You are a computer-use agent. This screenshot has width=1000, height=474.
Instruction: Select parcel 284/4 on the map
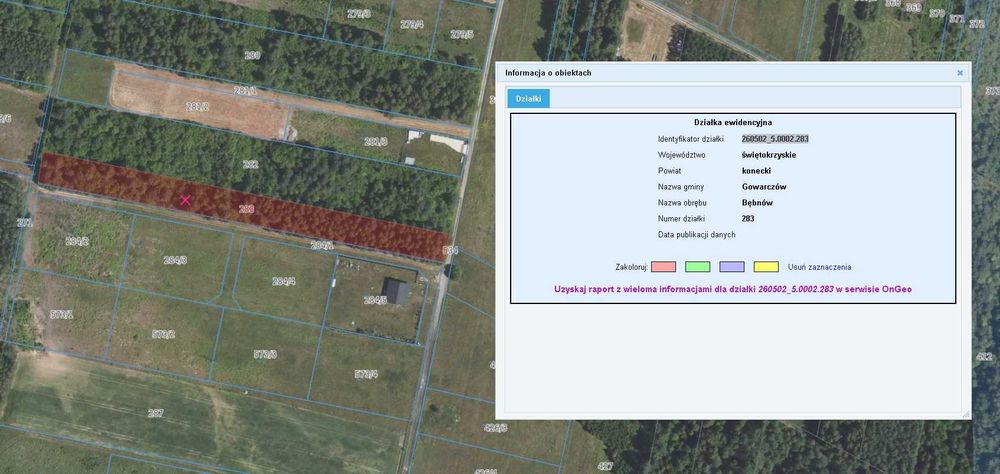coord(283,281)
